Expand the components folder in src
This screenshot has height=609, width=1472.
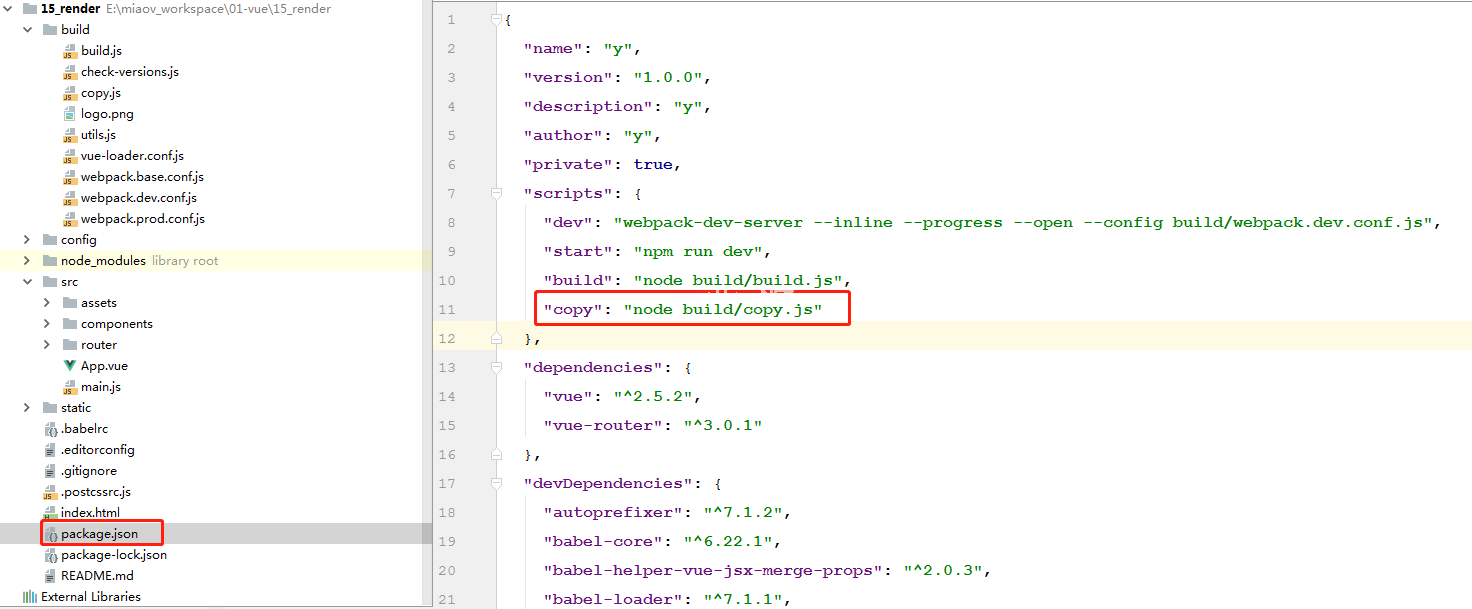47,324
